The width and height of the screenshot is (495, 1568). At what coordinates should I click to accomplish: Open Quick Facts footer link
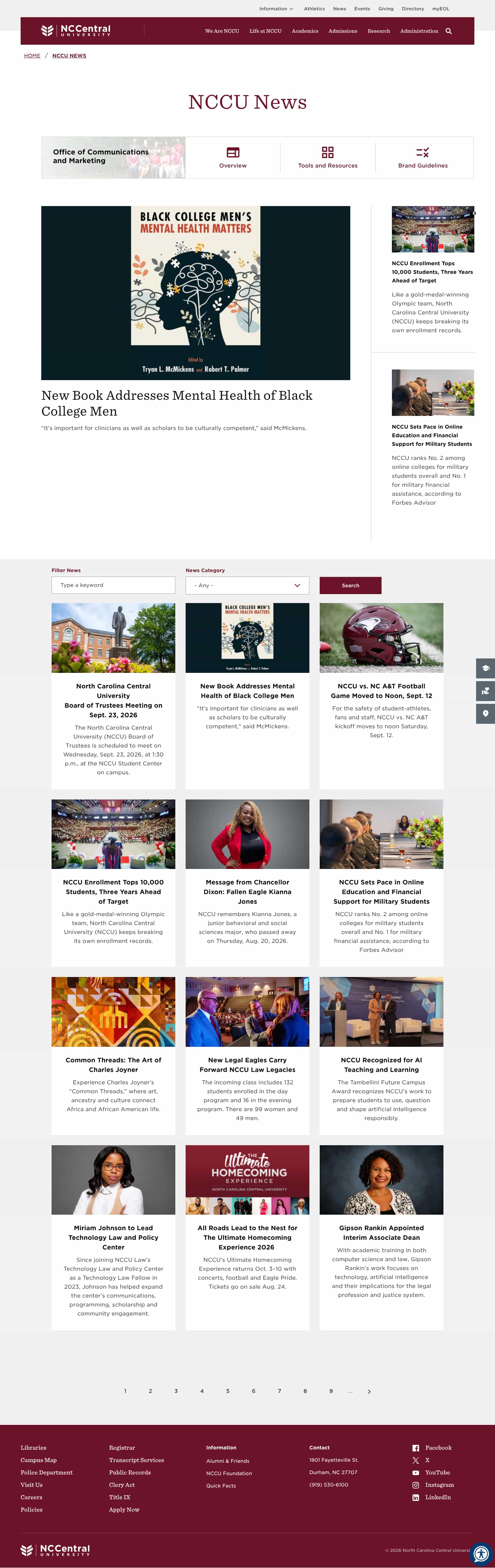[221, 1486]
